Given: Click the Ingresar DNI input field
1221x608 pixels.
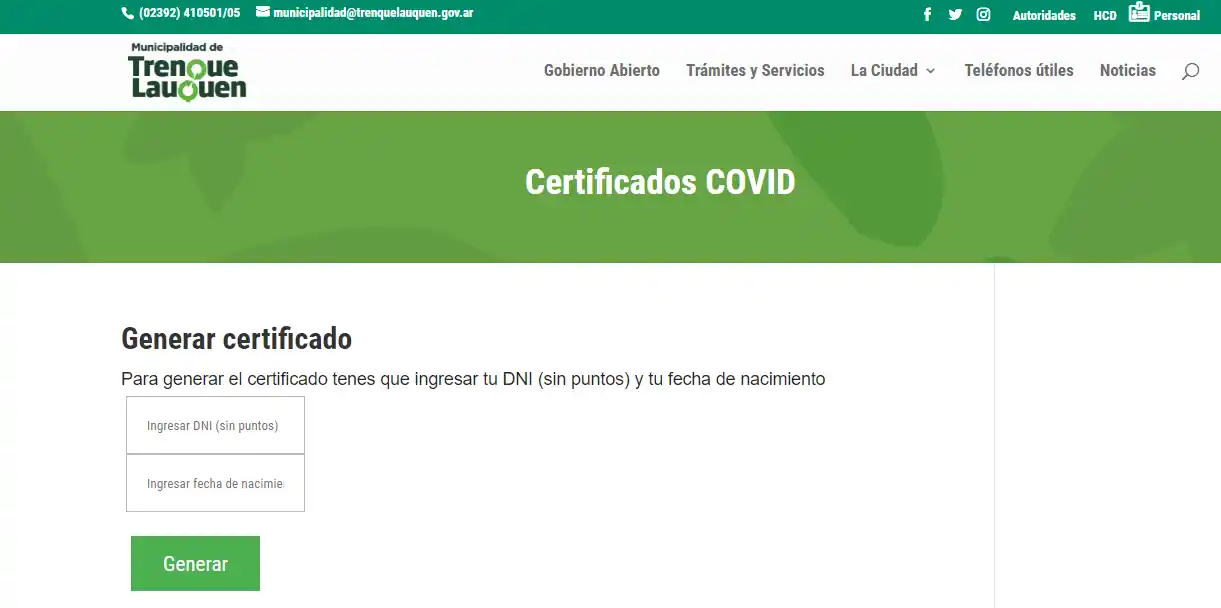Looking at the screenshot, I should click(214, 424).
